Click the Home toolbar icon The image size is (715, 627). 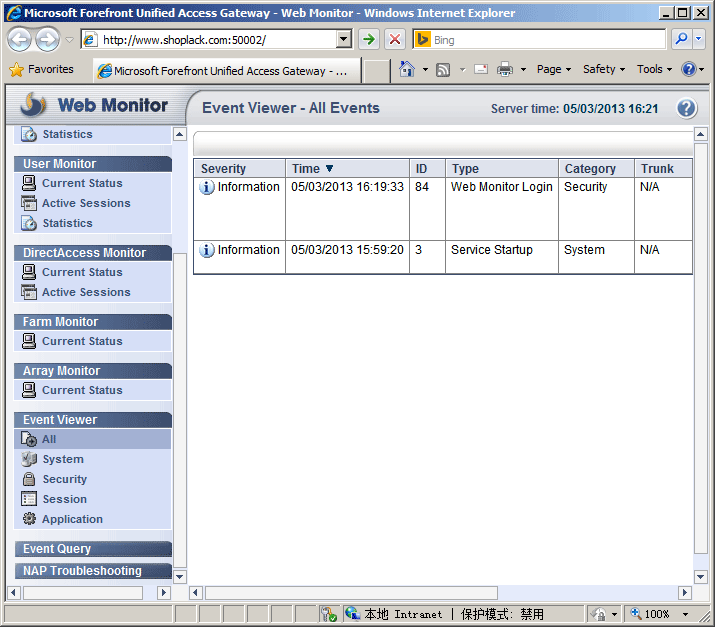coord(407,69)
